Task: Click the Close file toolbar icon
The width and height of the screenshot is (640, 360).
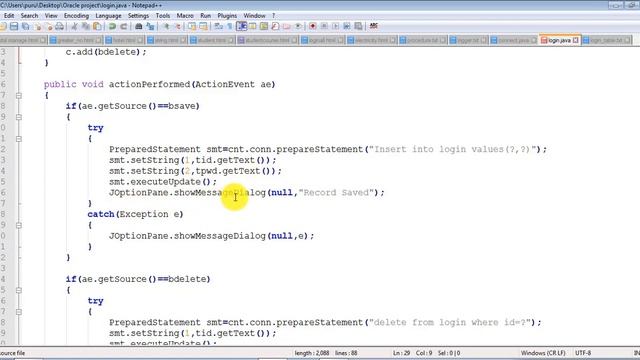Action: [x=38, y=27]
